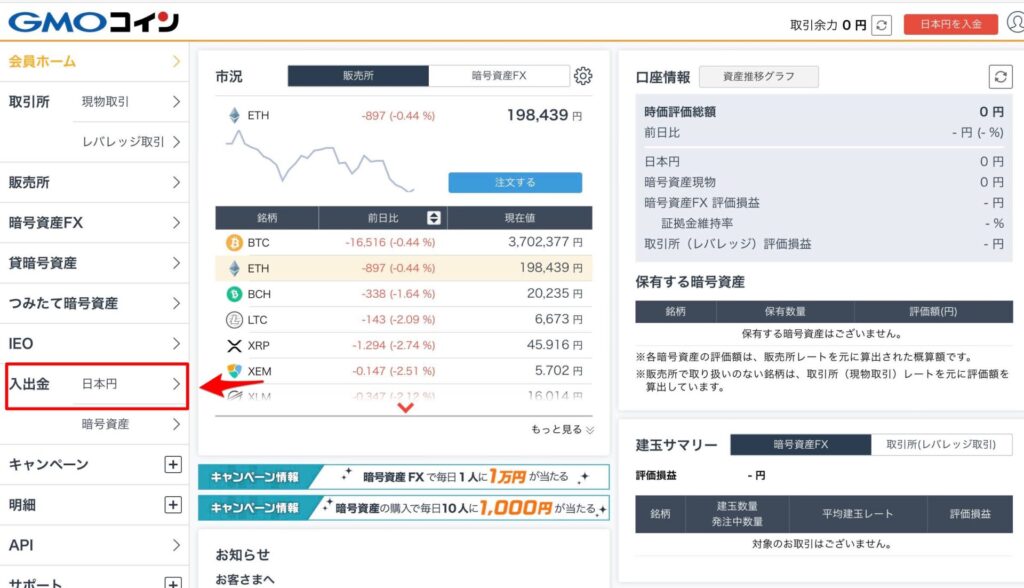Open the user account profile icon

(x=1016, y=22)
